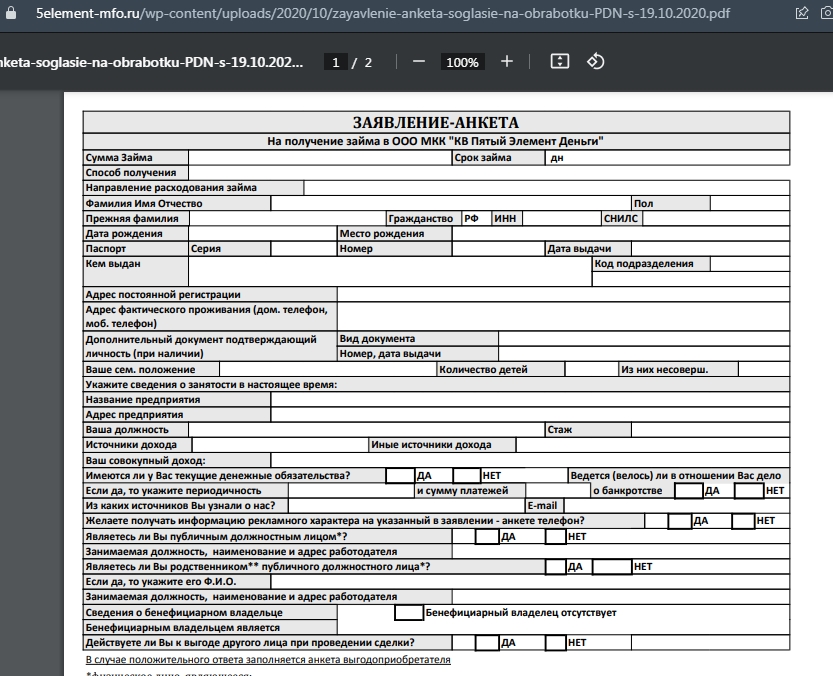Viewport: 833px width, 676px height.
Task: Tick НЕТ box for текущие денежные обязательства
Action: point(466,476)
